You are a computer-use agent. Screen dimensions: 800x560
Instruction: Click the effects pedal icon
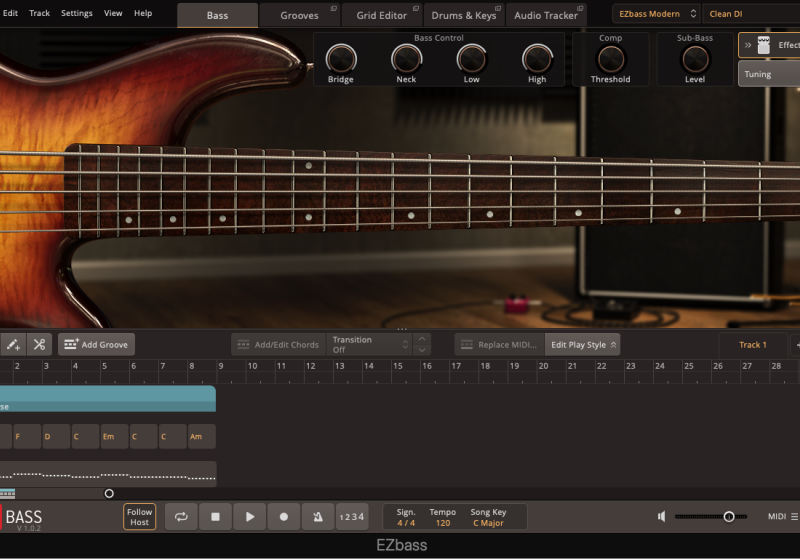763,45
